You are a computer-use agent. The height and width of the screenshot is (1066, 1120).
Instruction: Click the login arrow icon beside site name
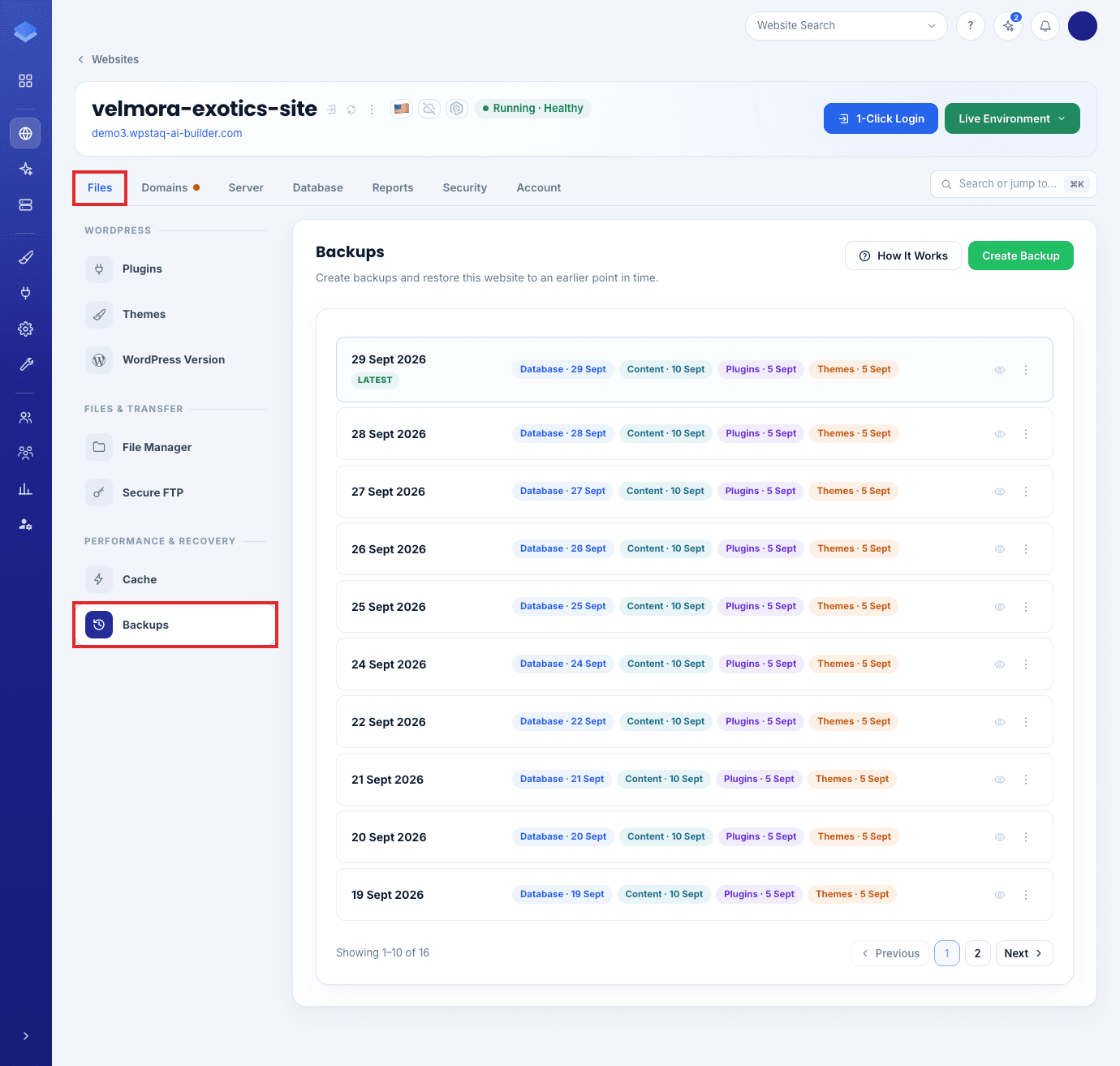(x=331, y=110)
